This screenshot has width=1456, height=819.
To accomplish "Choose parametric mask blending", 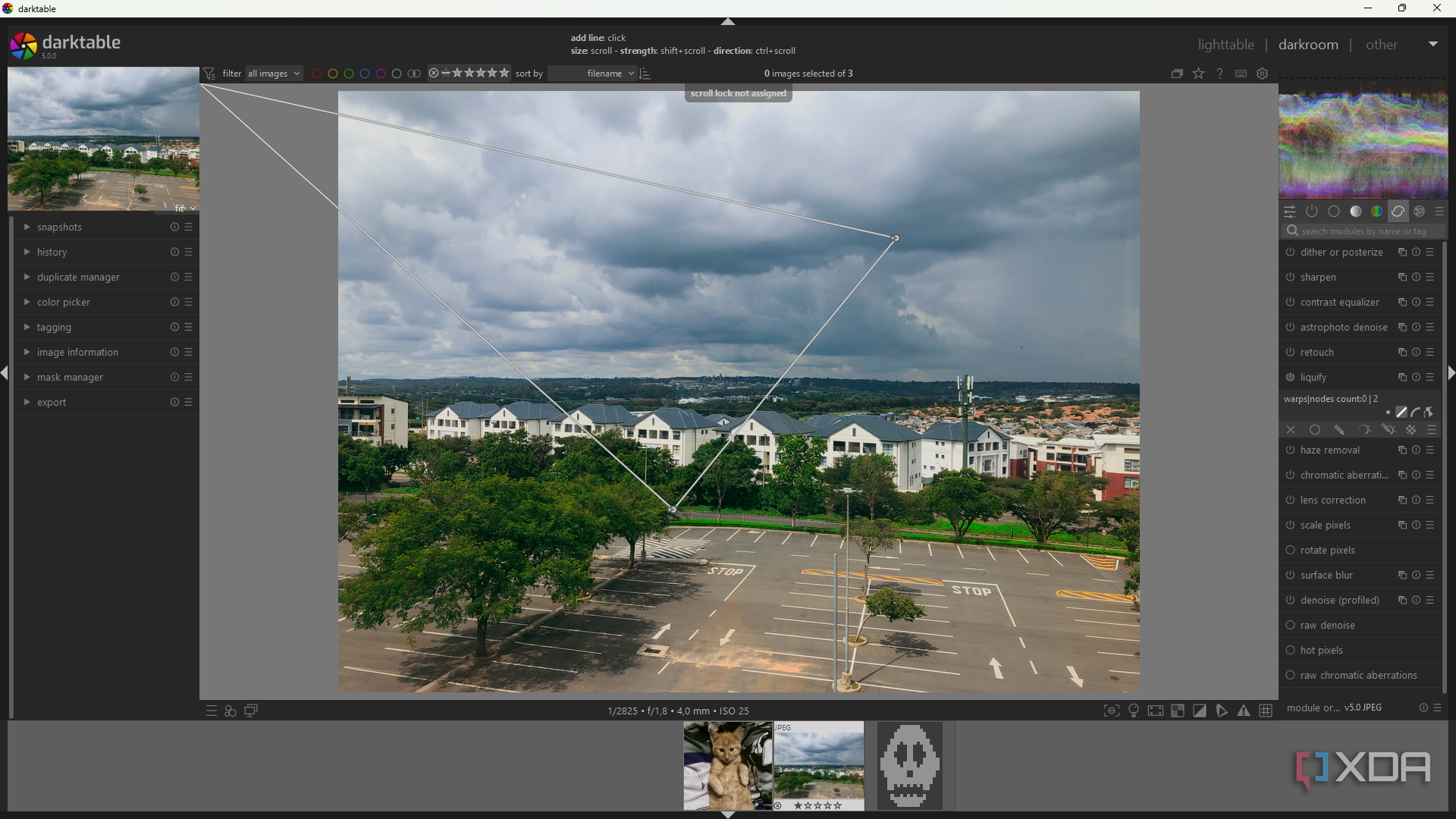I will 1363,430.
